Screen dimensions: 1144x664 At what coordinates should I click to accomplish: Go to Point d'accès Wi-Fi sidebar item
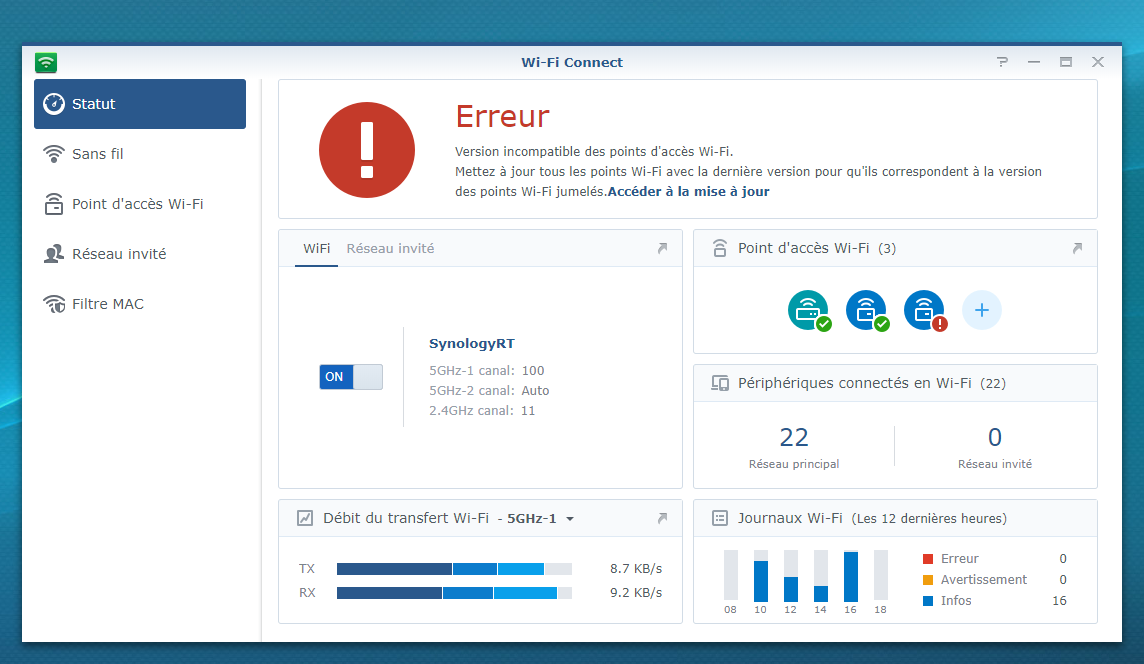[139, 204]
